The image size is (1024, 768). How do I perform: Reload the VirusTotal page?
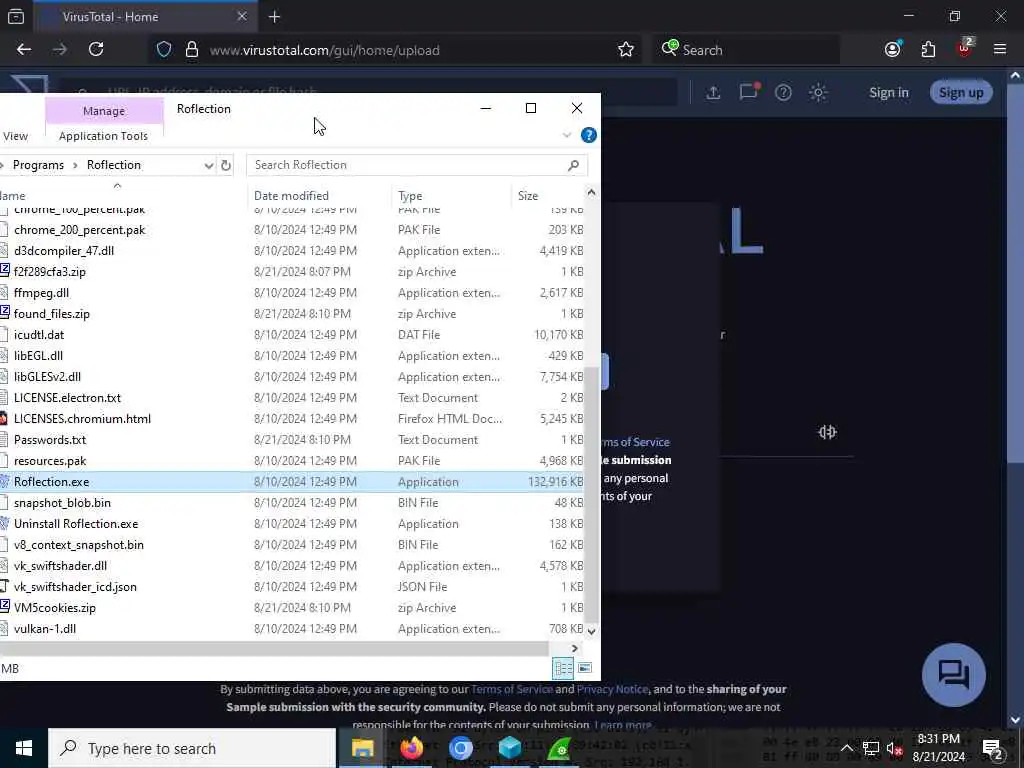point(96,50)
